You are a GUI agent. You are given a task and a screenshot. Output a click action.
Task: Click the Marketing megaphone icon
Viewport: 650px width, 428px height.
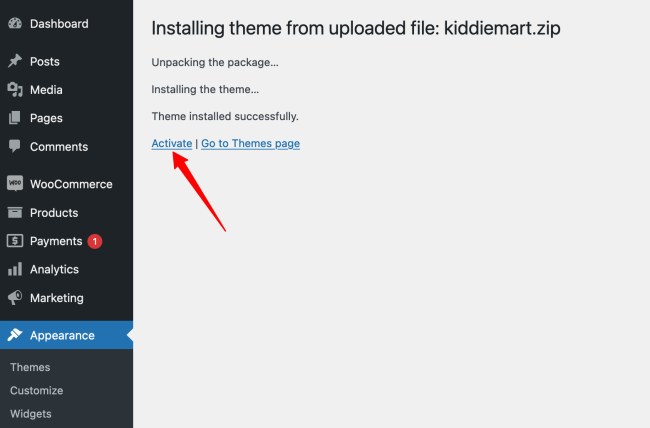tap(15, 298)
